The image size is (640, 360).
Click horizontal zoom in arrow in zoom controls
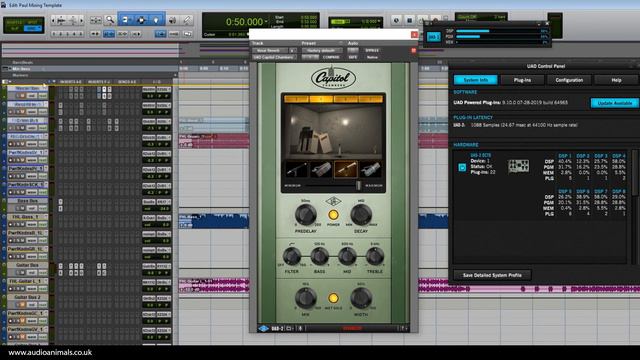(82, 20)
